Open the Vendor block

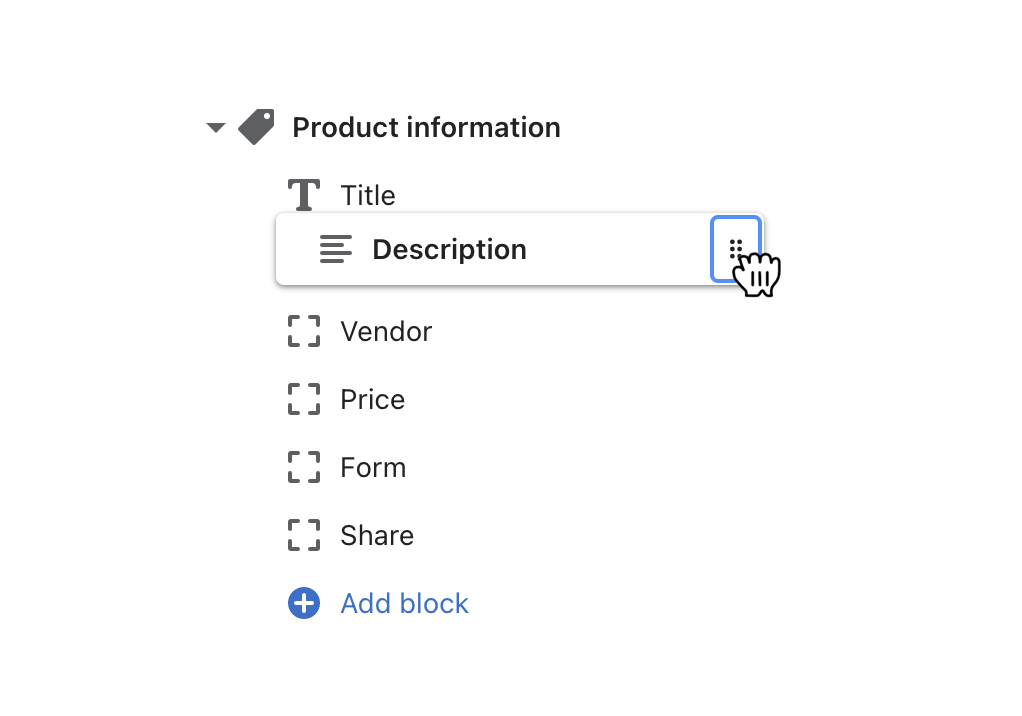tap(386, 331)
